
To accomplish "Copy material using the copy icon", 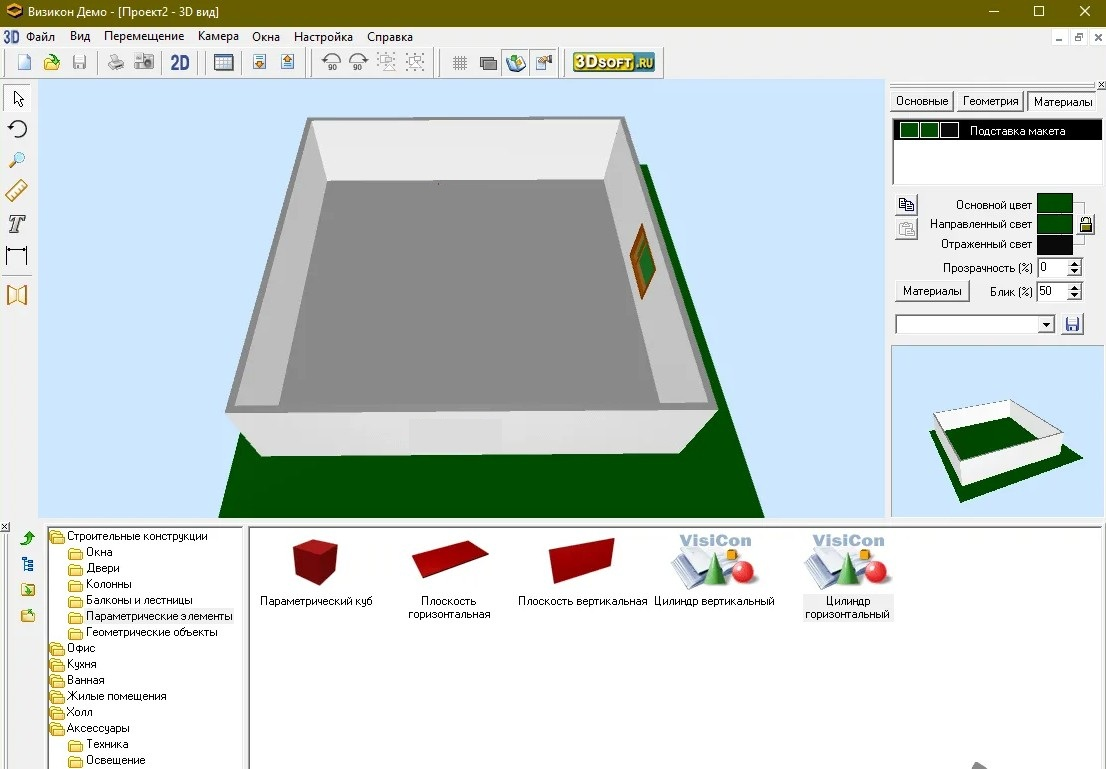I will click(906, 205).
